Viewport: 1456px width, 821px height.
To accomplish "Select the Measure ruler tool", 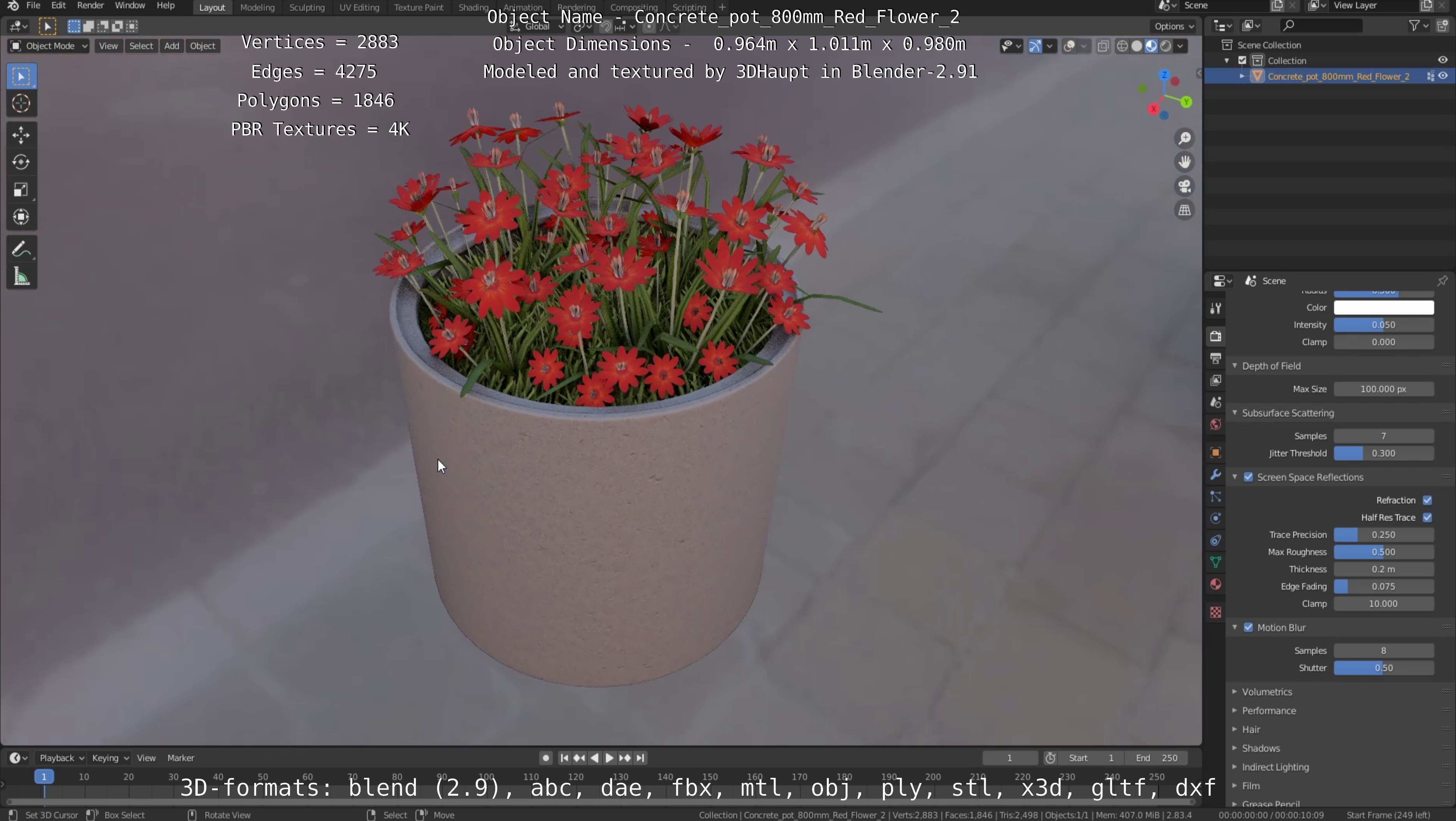I will (x=21, y=276).
